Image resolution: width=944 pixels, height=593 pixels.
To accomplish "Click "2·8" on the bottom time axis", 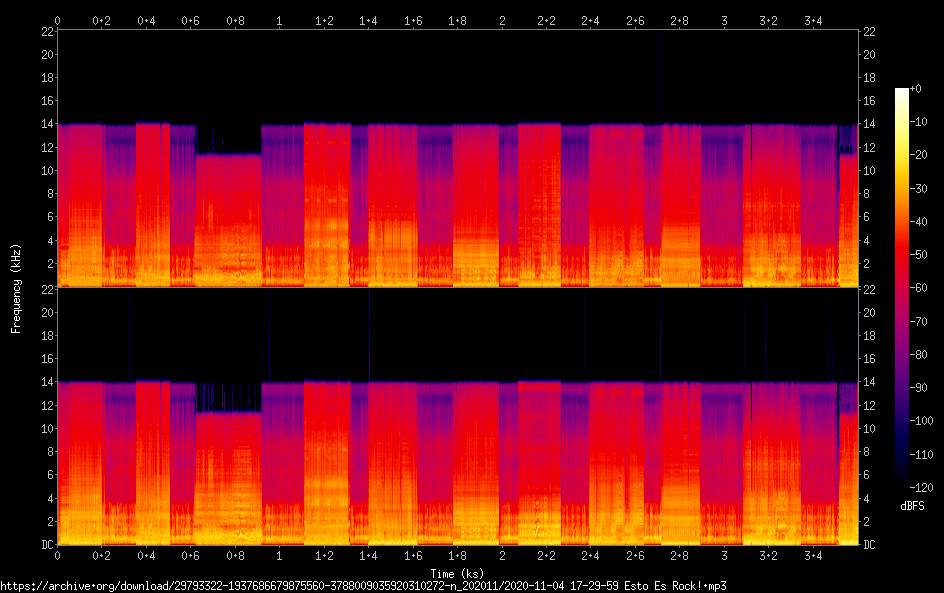I will pyautogui.click(x=679, y=556).
